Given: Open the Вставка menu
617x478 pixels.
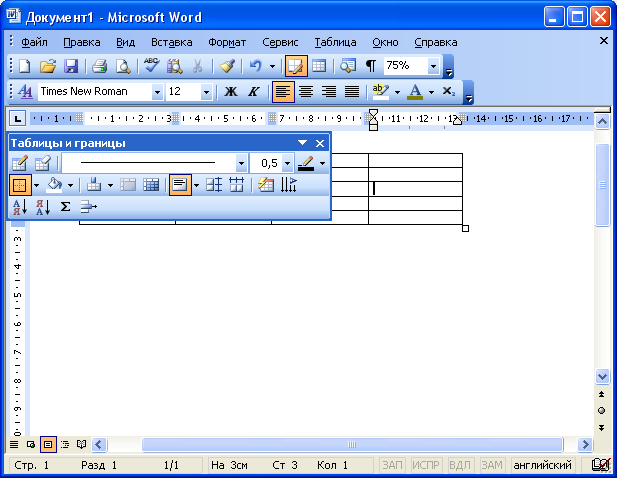Looking at the screenshot, I should tap(172, 42).
